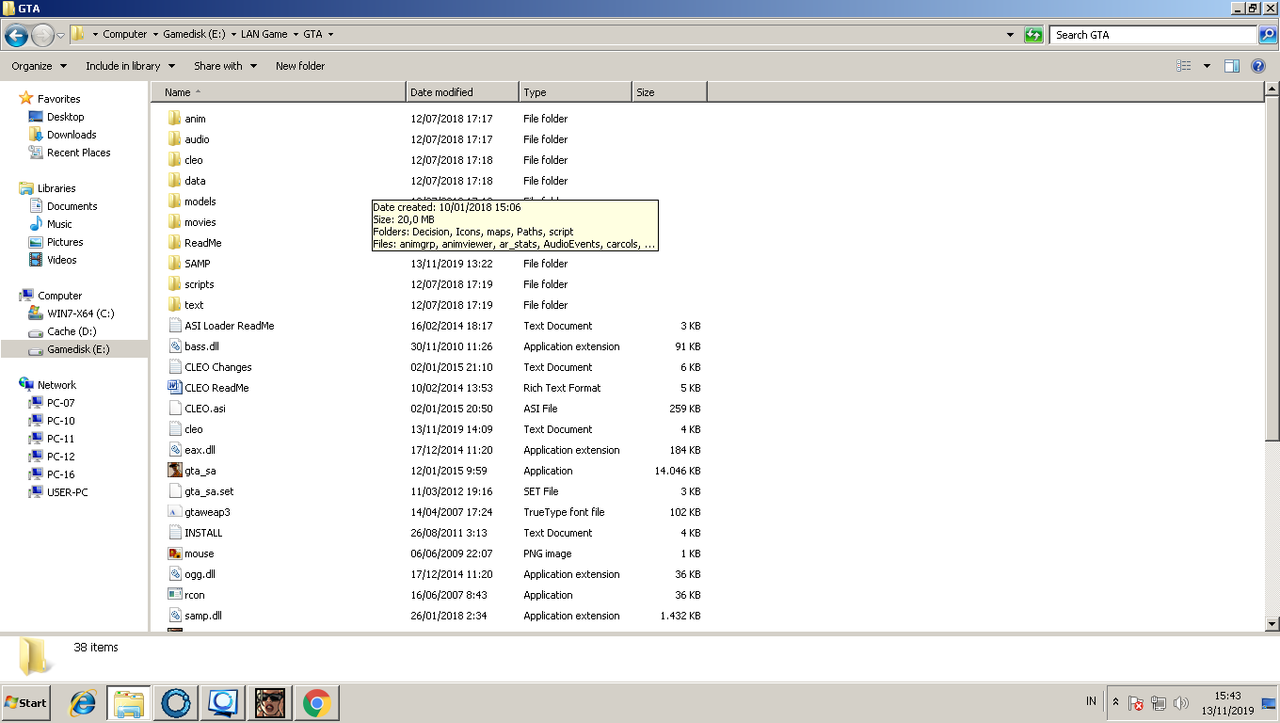Select the bass.dll file icon
Image resolution: width=1280 pixels, height=723 pixels.
pyautogui.click(x=175, y=346)
